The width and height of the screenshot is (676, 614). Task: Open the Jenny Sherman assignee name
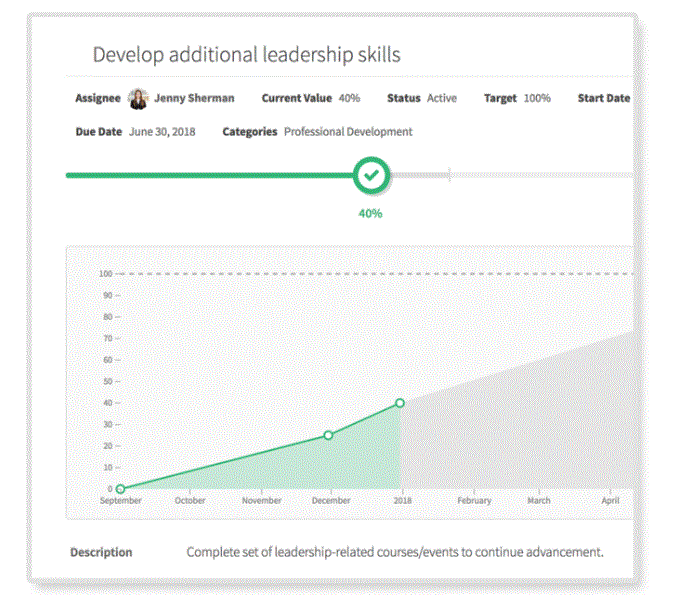coord(194,98)
